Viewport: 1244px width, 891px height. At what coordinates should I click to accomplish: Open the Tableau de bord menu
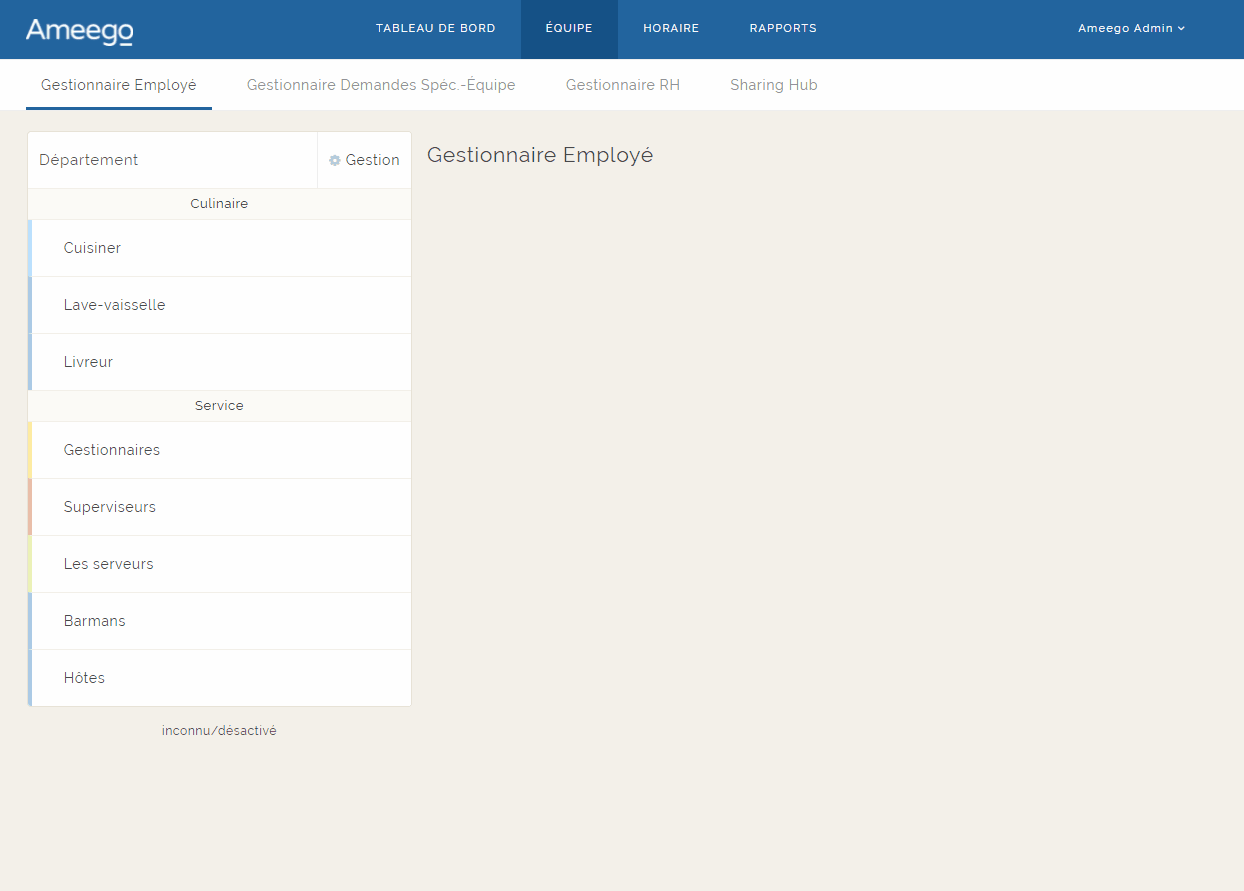pos(435,28)
